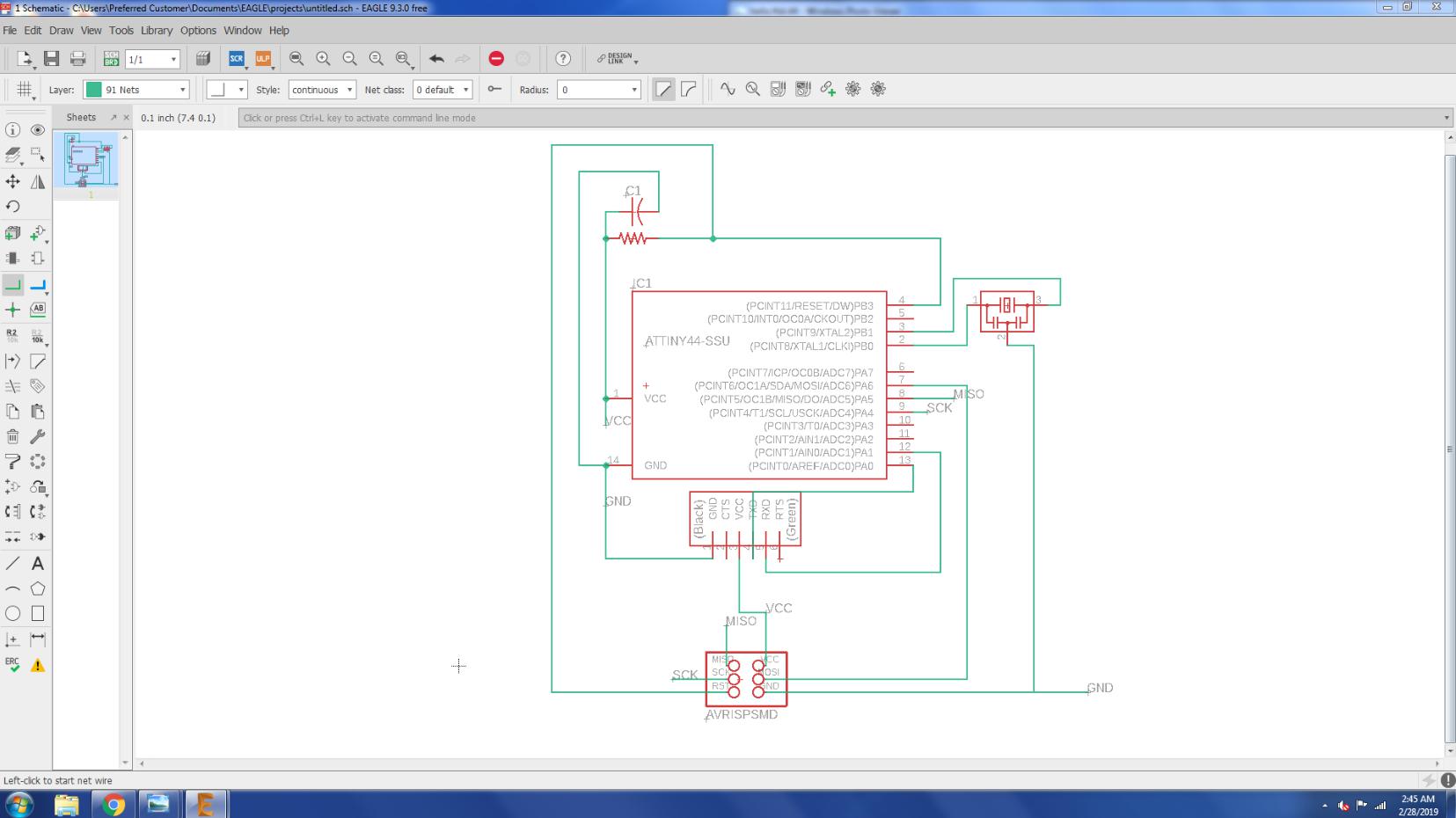This screenshot has width=1456, height=818.
Task: Run a ULP program icon
Action: pos(263,59)
